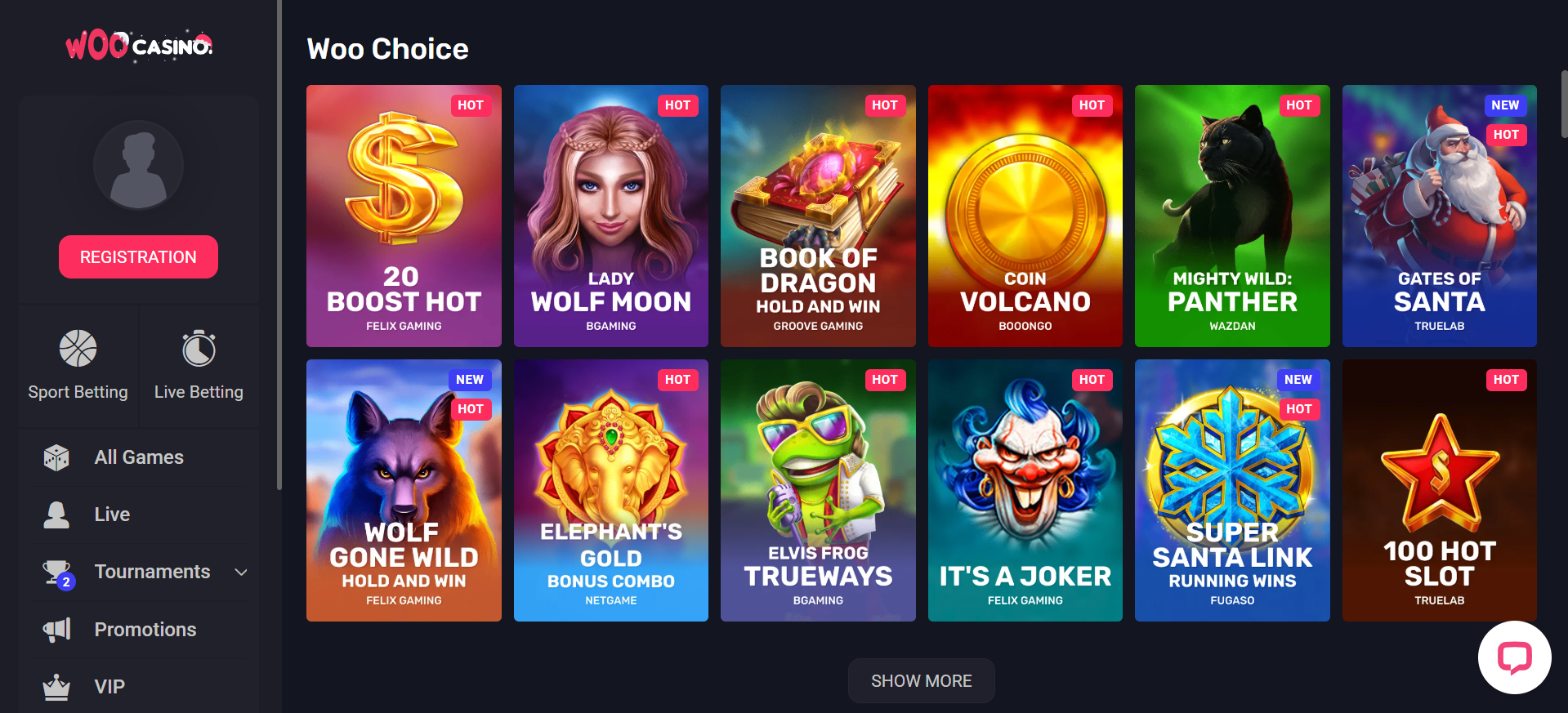Click the Registration button
Screen dimensions: 1568x713
138,257
